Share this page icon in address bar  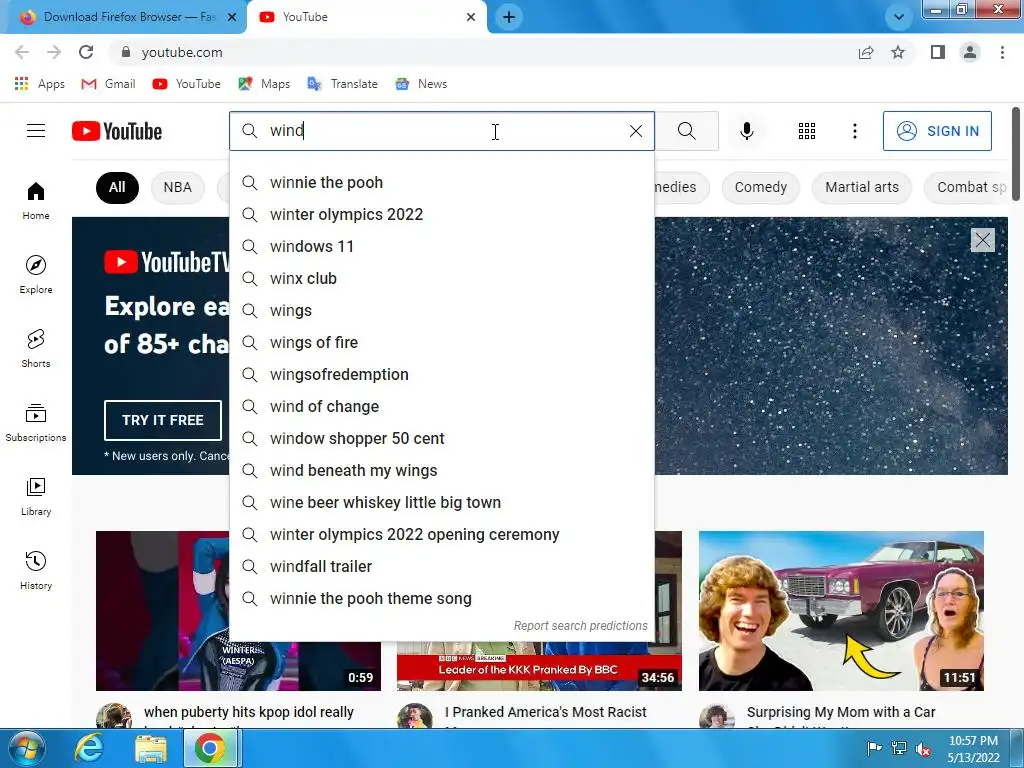866,52
